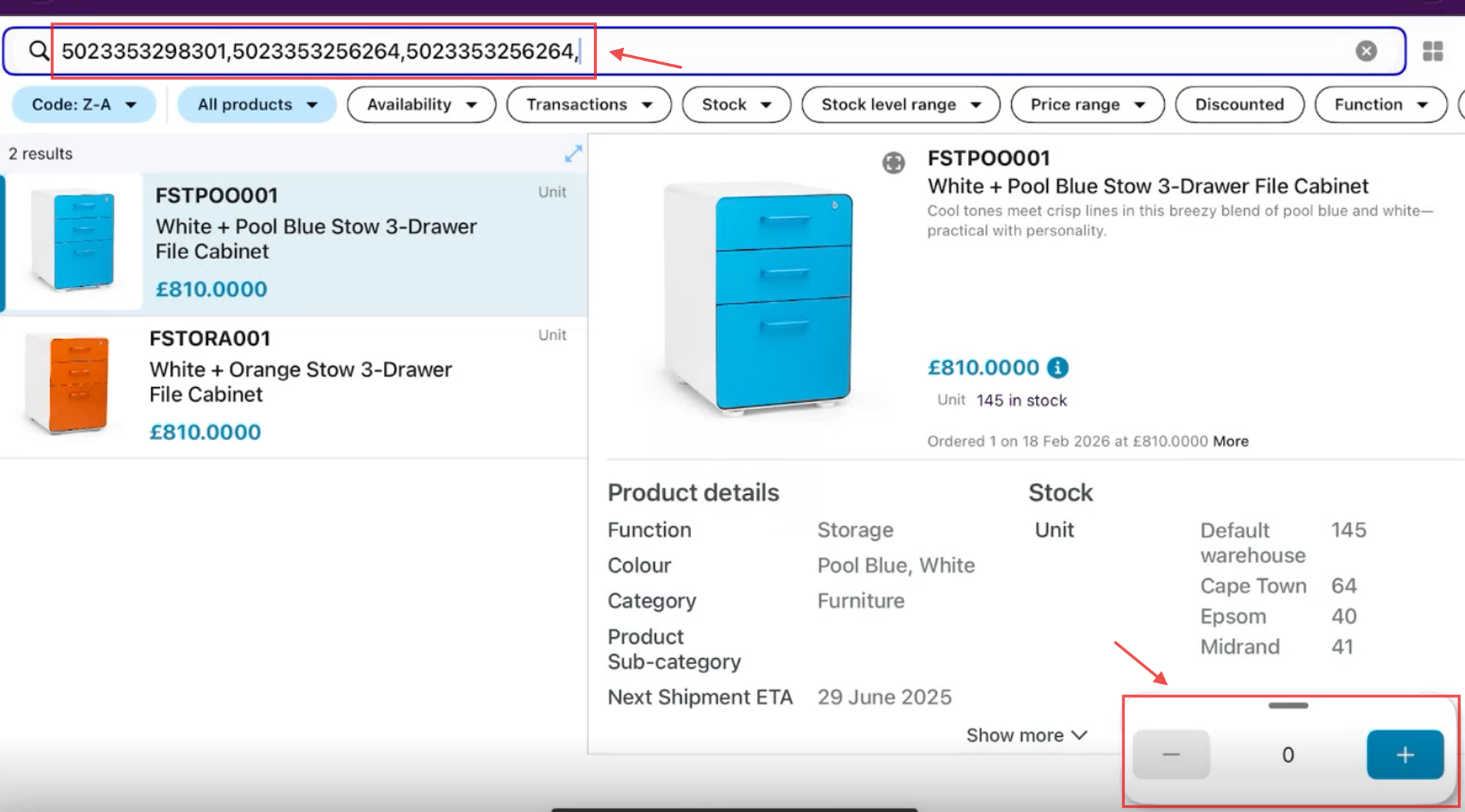Toggle the Discounted filter chip
The image size is (1465, 812).
[1238, 105]
